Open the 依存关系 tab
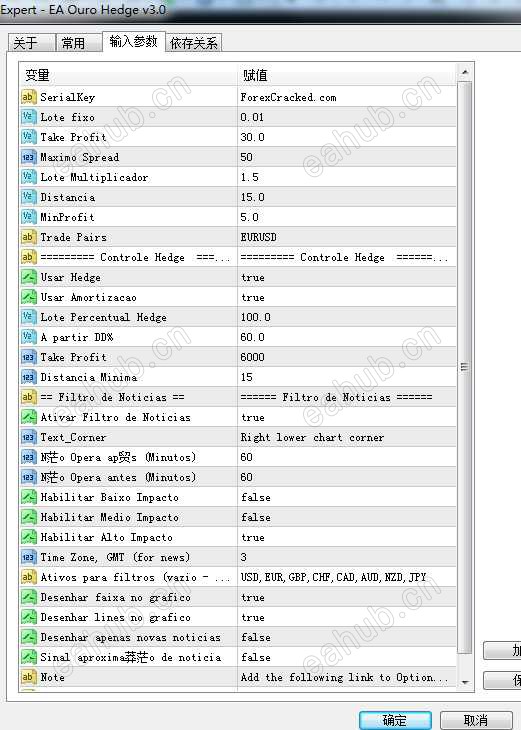This screenshot has width=521, height=730. (x=194, y=43)
